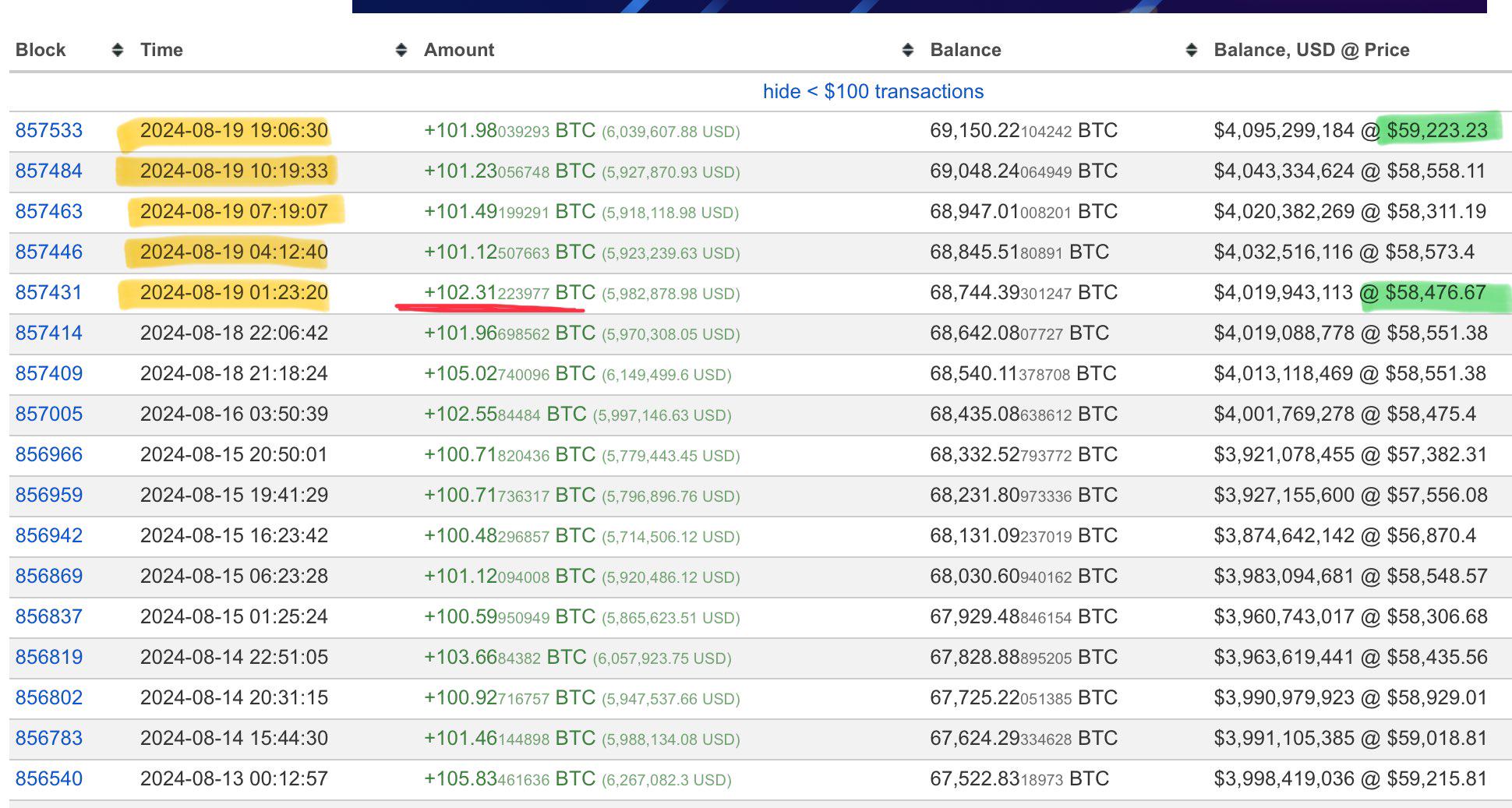The height and width of the screenshot is (808, 1512).
Task: Click balance 67,522.8318973 BTC
Action: pos(1019,778)
